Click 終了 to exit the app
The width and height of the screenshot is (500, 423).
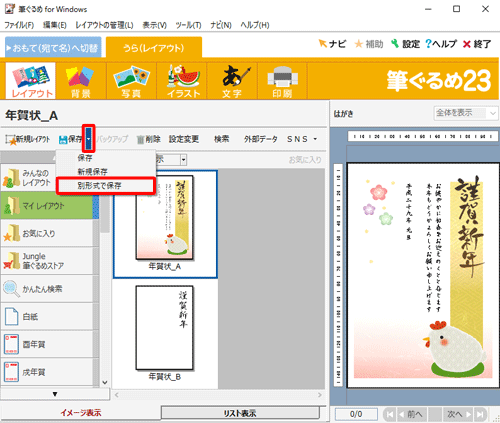point(477,44)
